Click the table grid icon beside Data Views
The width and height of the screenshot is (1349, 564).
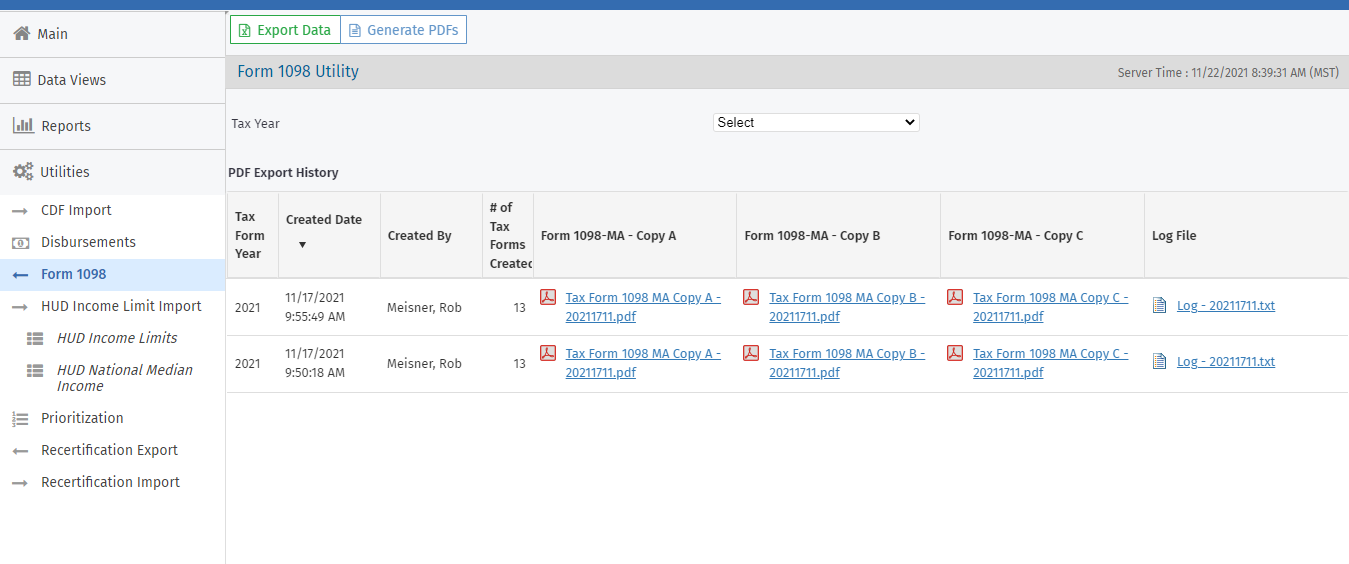click(21, 80)
